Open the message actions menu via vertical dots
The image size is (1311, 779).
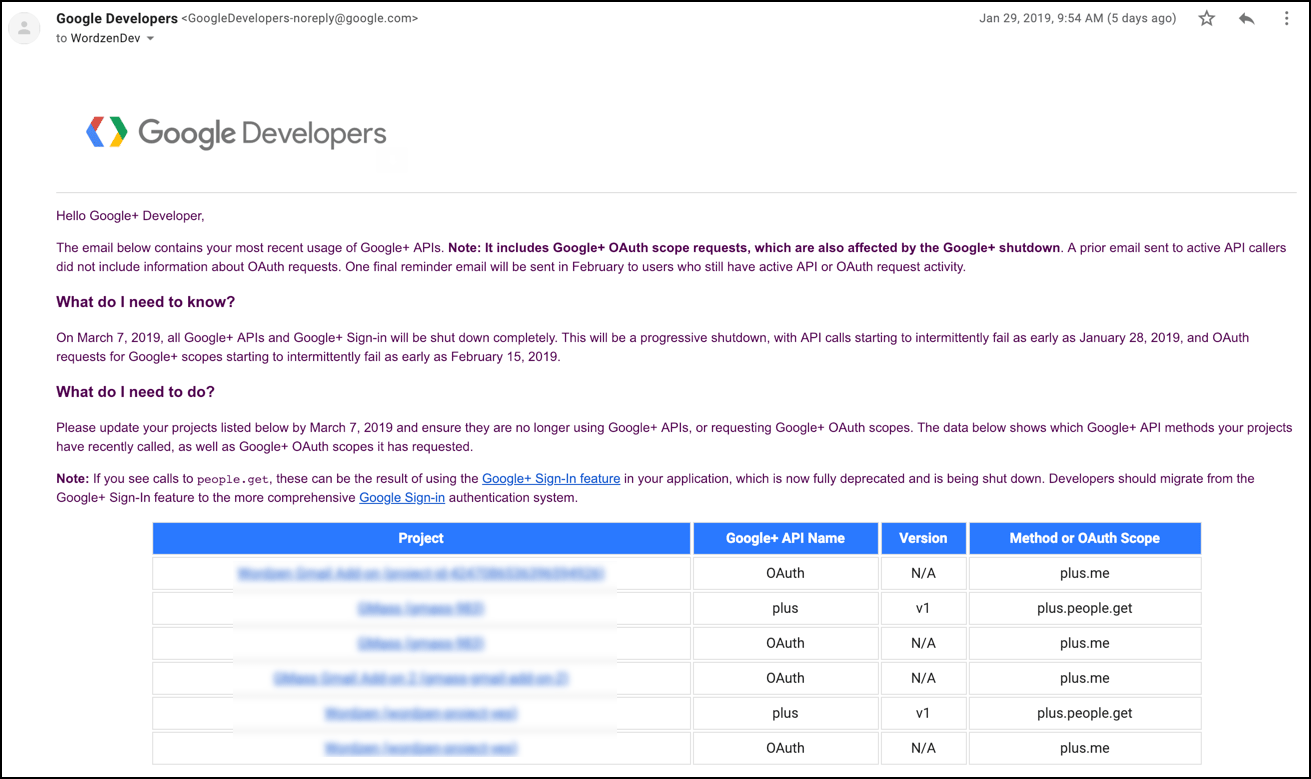tap(1287, 18)
